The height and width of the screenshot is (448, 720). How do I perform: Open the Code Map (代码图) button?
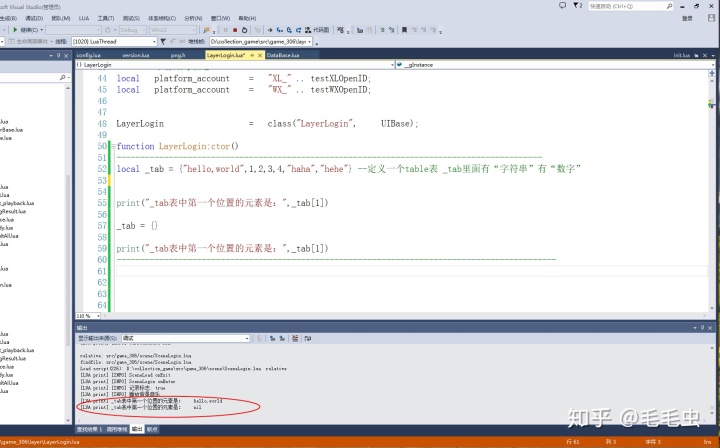(x=317, y=30)
